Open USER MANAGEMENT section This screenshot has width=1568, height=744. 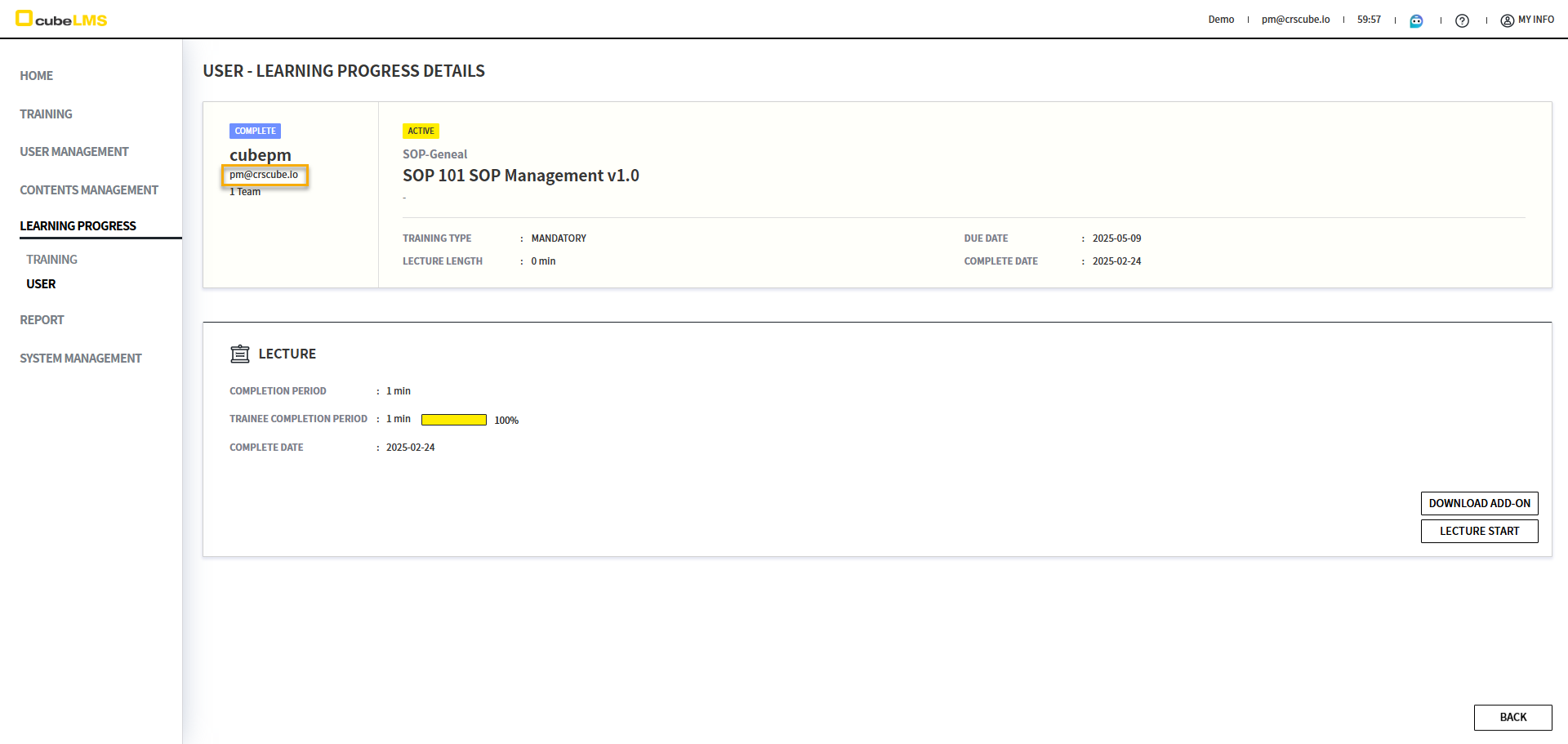(74, 152)
